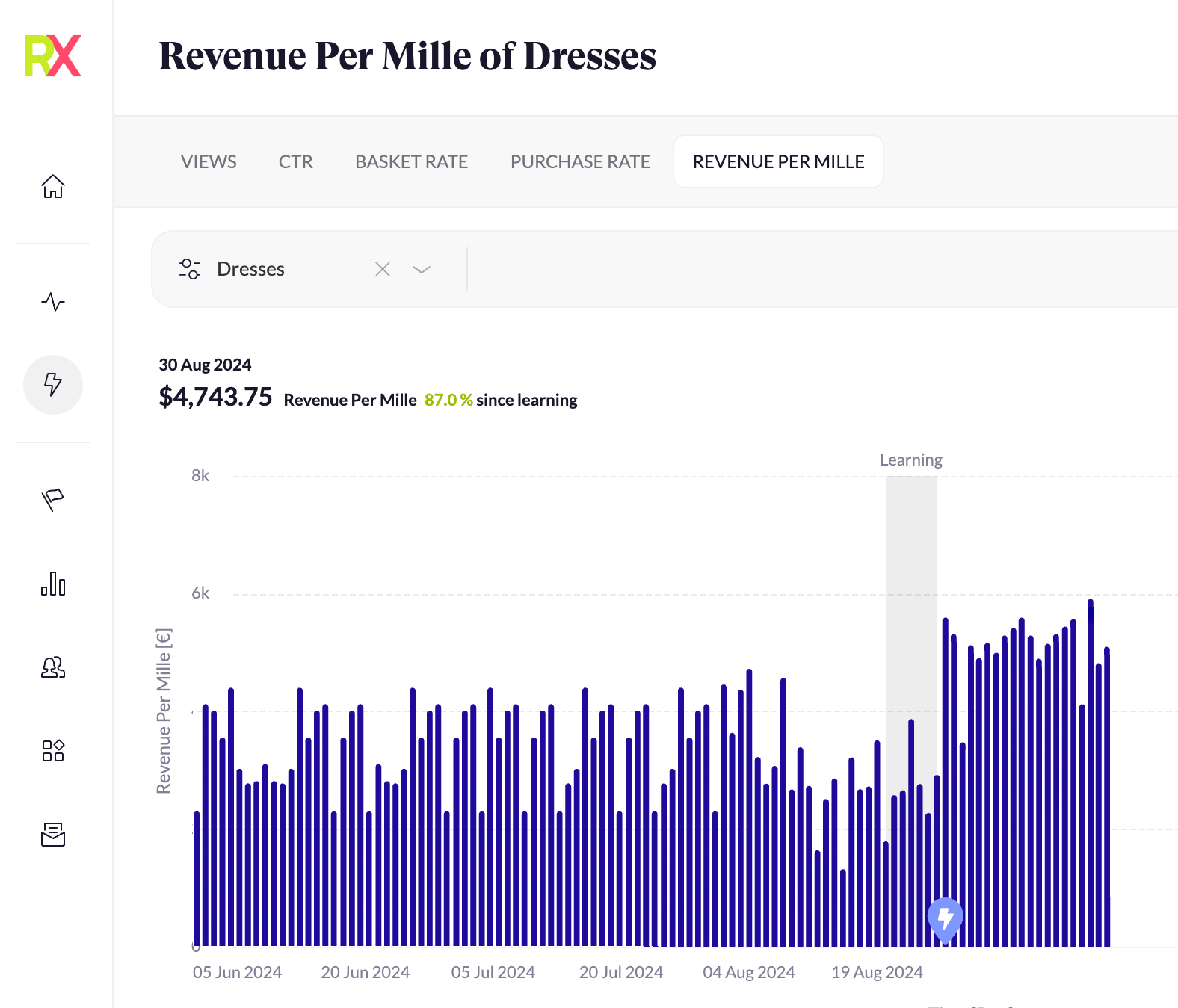Click the 19 Aug 2024 axis label
This screenshot has width=1178, height=1008.
point(878,972)
